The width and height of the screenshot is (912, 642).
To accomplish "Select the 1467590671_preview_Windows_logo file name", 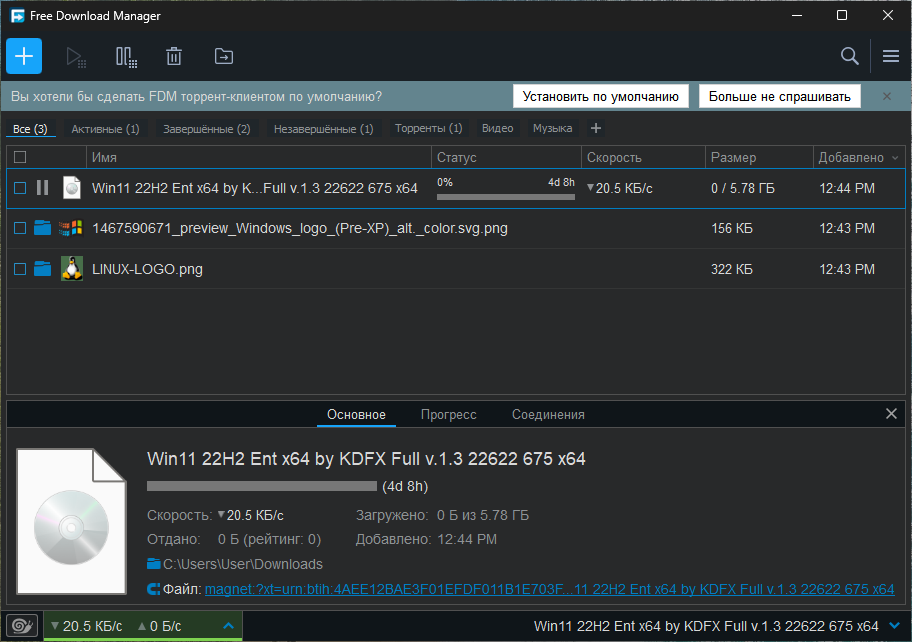I will coord(300,228).
